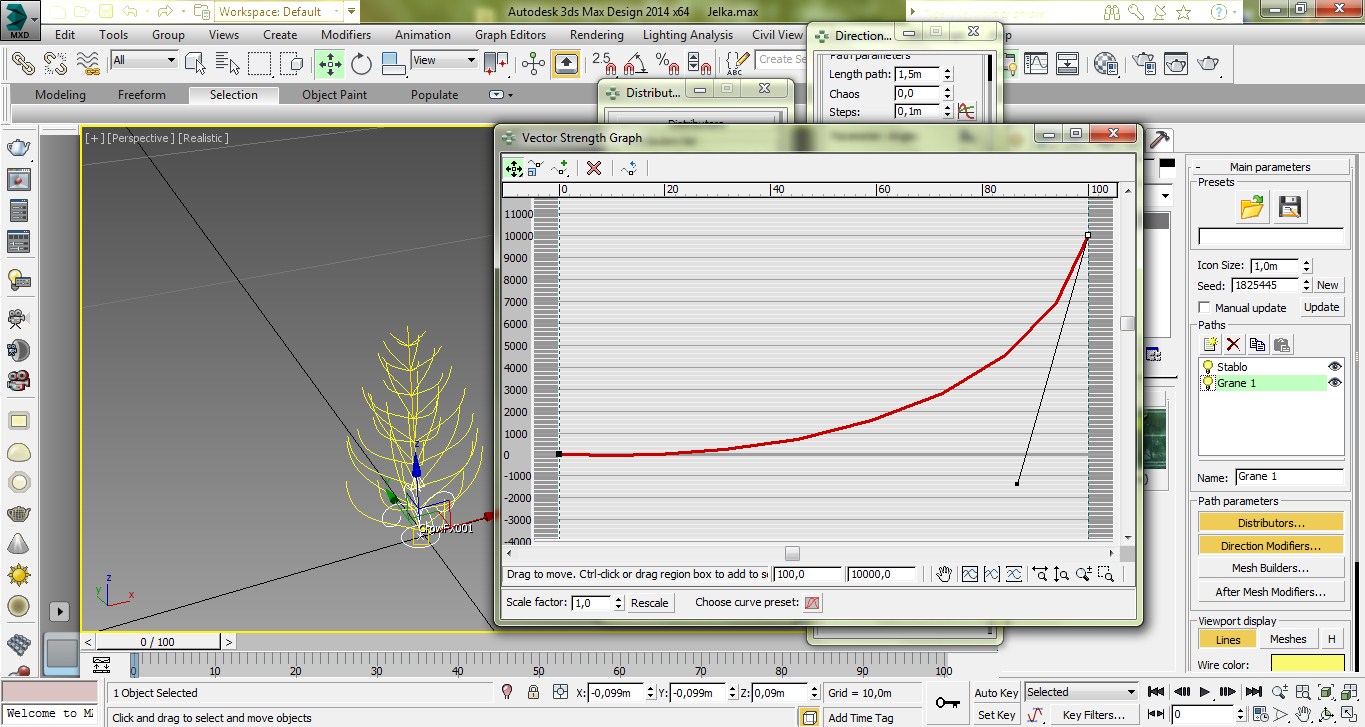Delete selected key with red X

coord(594,168)
